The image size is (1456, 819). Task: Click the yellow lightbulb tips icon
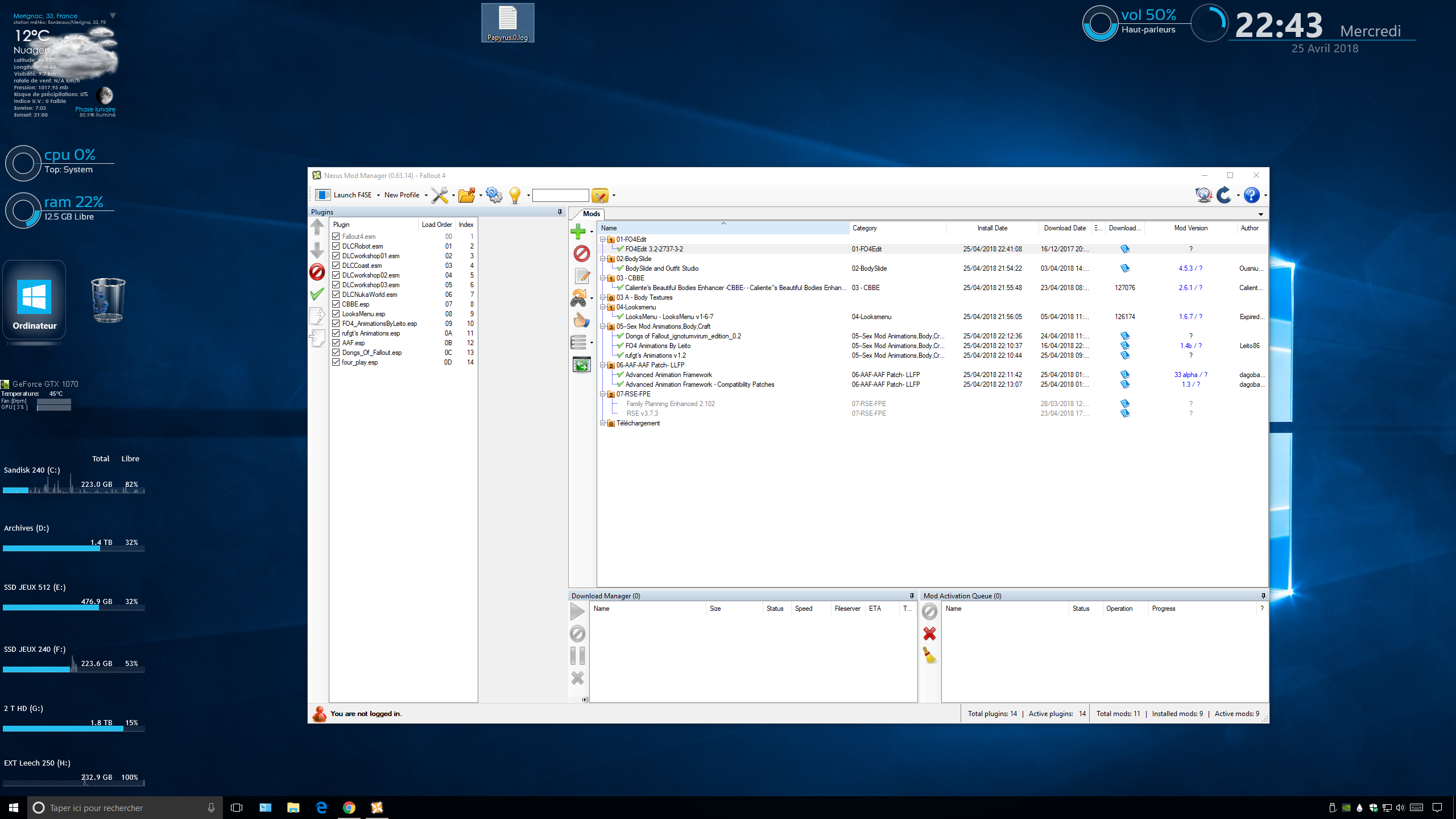tap(515, 195)
